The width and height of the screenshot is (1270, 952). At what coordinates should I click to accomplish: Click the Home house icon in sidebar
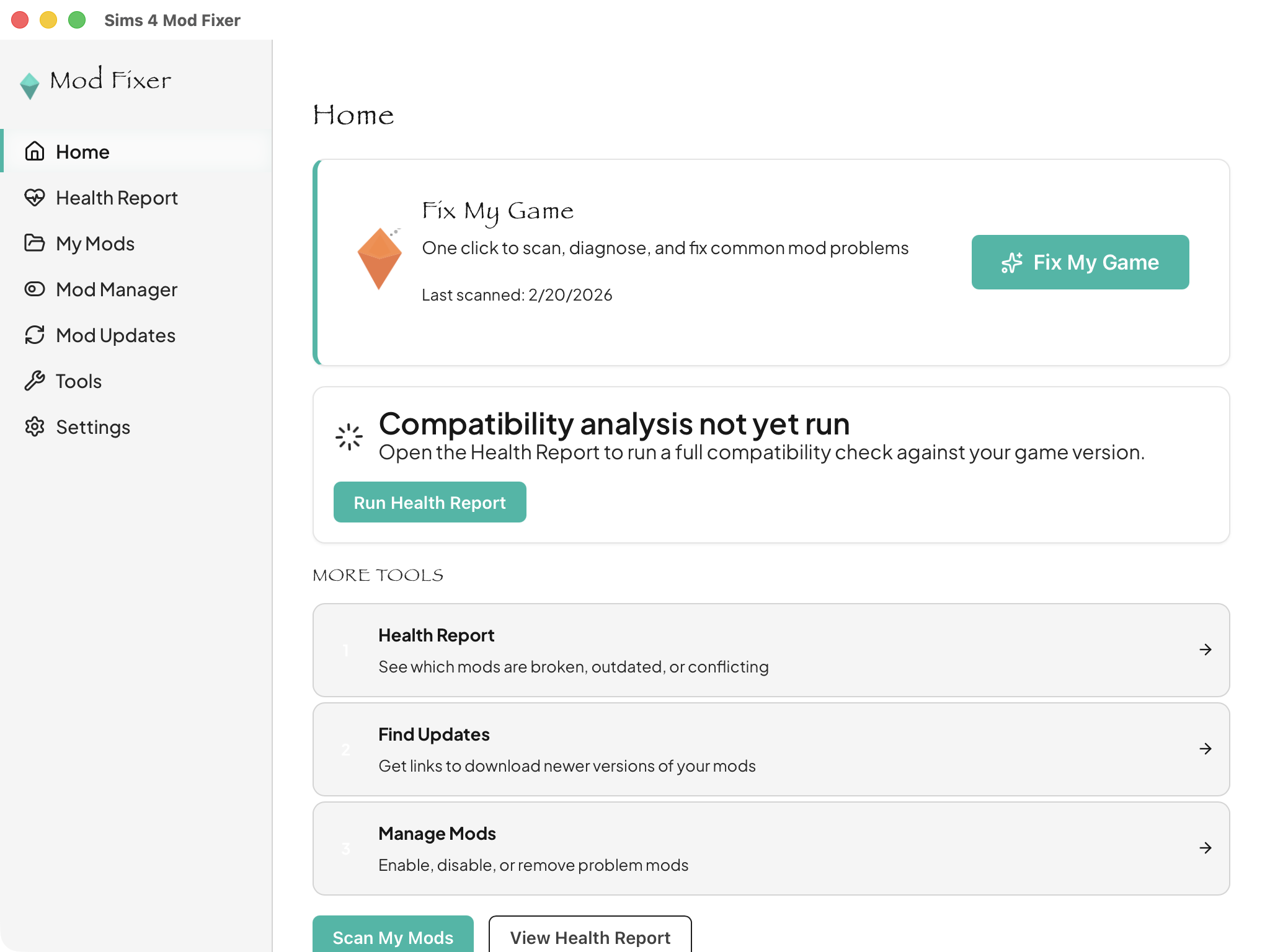[x=35, y=151]
